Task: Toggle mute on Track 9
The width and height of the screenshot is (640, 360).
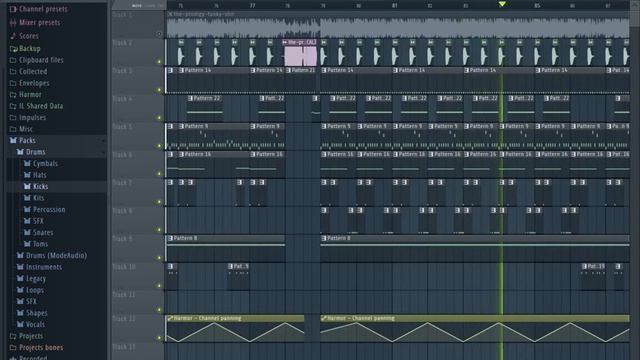Action: [x=159, y=258]
